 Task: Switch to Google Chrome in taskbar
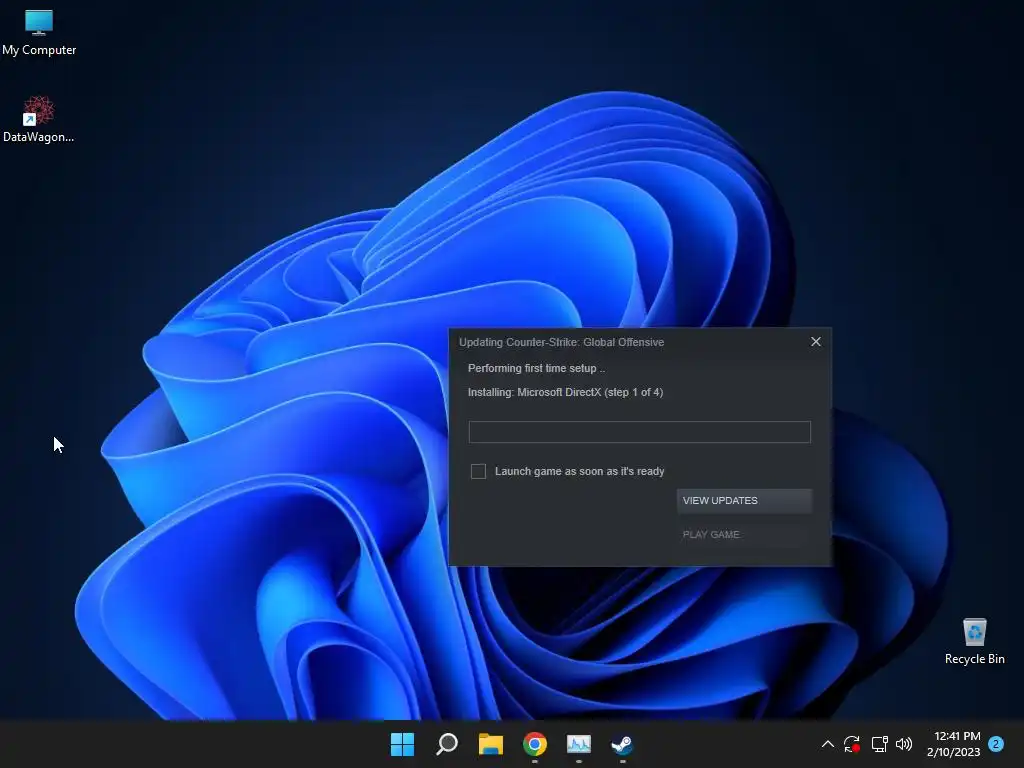tap(535, 744)
